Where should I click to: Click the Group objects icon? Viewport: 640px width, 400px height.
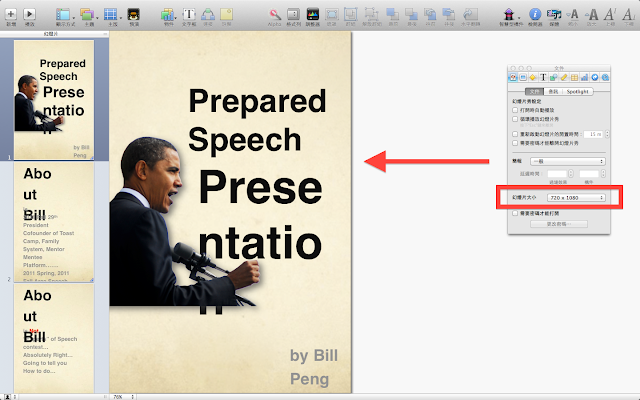(x=351, y=15)
